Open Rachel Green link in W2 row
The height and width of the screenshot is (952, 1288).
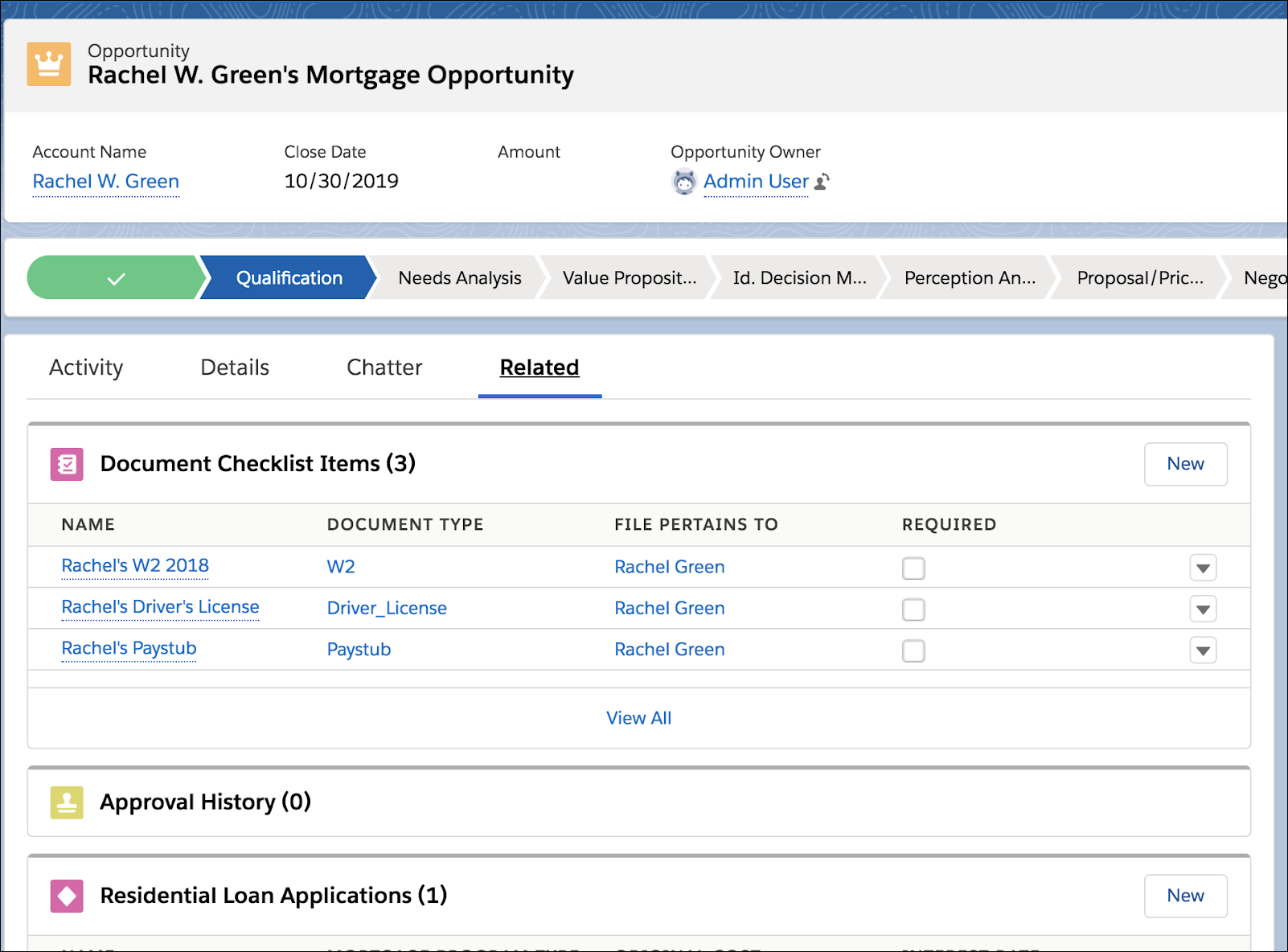click(670, 567)
